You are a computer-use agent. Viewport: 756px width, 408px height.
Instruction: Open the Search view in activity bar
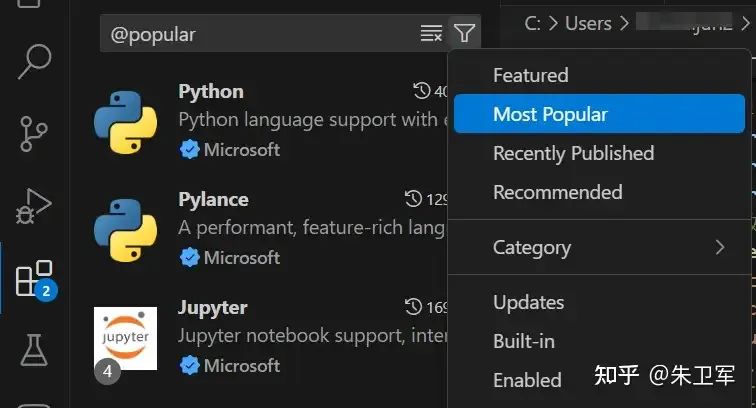point(35,61)
